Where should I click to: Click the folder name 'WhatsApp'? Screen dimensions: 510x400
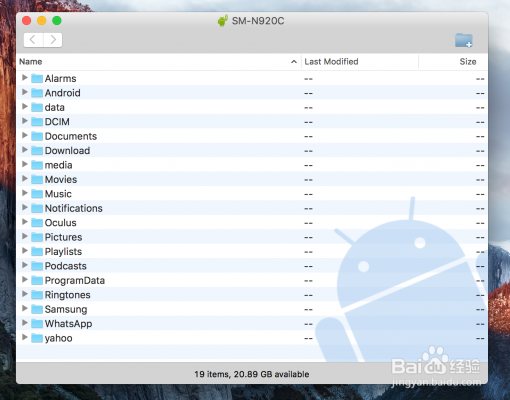tap(69, 324)
